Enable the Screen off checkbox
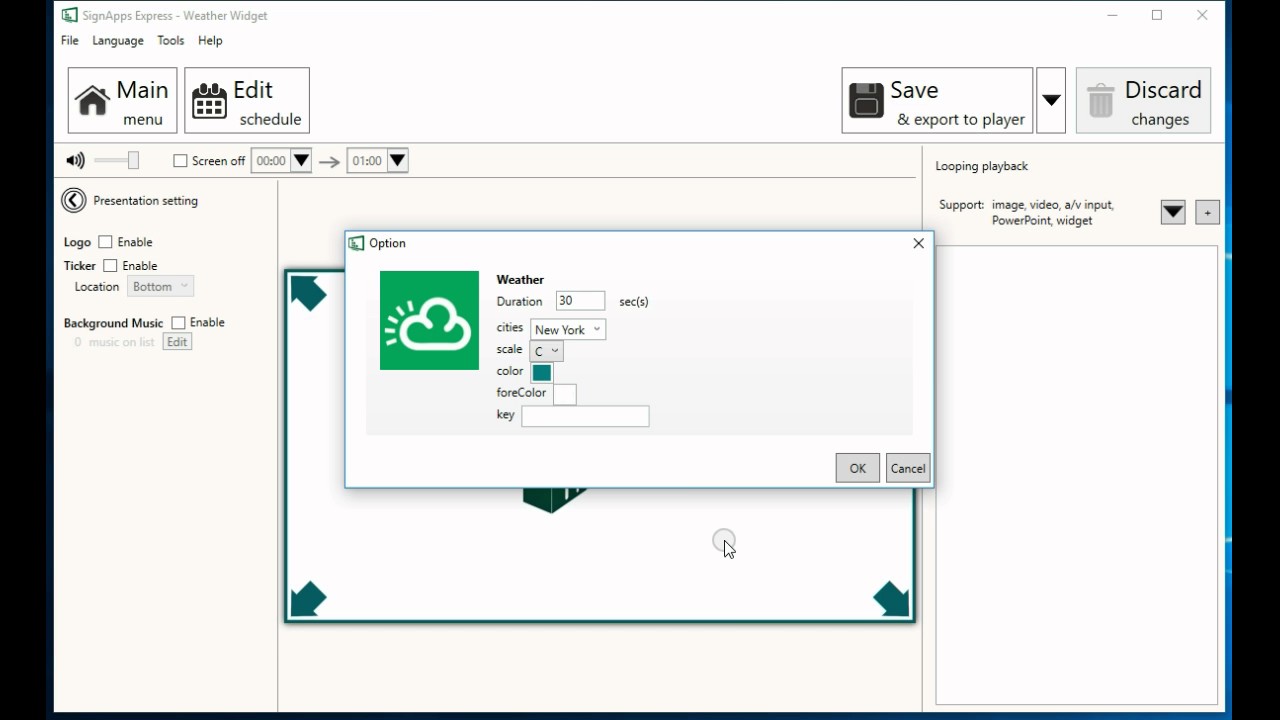This screenshot has width=1280, height=720. click(180, 161)
